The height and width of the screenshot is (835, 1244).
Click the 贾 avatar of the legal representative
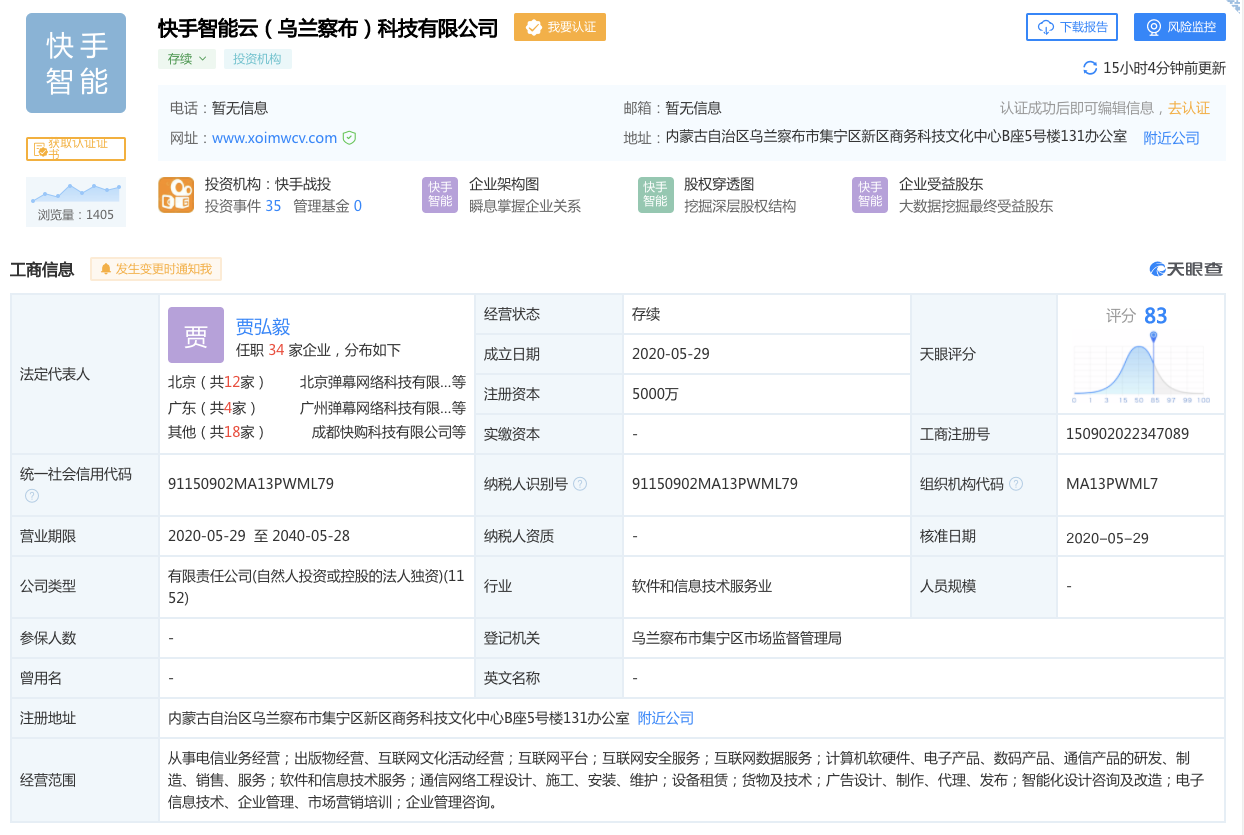(x=196, y=335)
